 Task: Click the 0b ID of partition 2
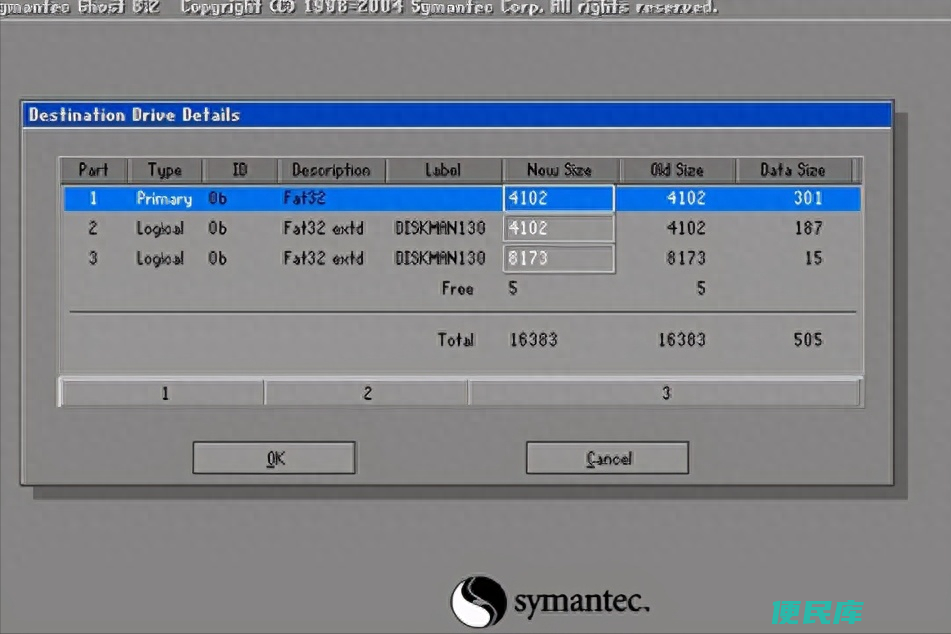tap(217, 228)
